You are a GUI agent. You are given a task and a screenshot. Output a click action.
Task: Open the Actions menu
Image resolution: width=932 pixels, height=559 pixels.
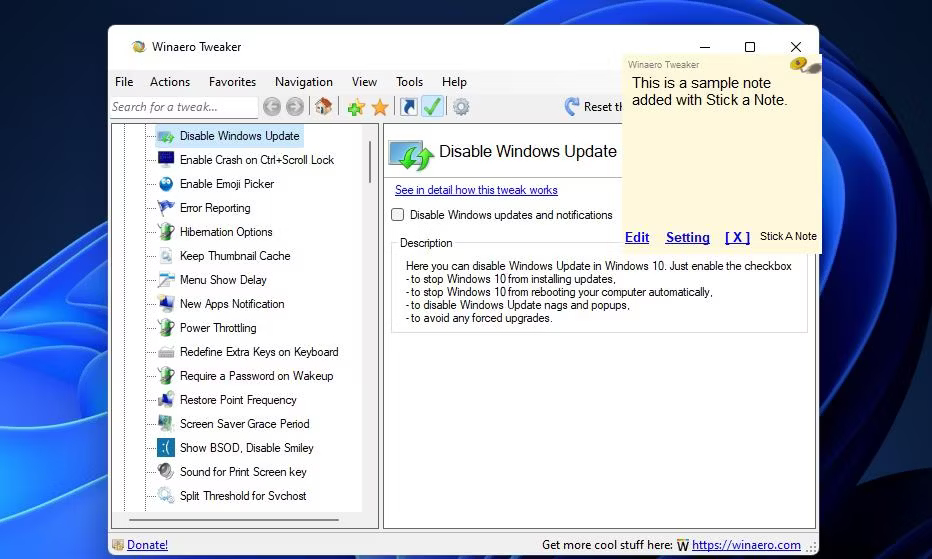tap(170, 82)
